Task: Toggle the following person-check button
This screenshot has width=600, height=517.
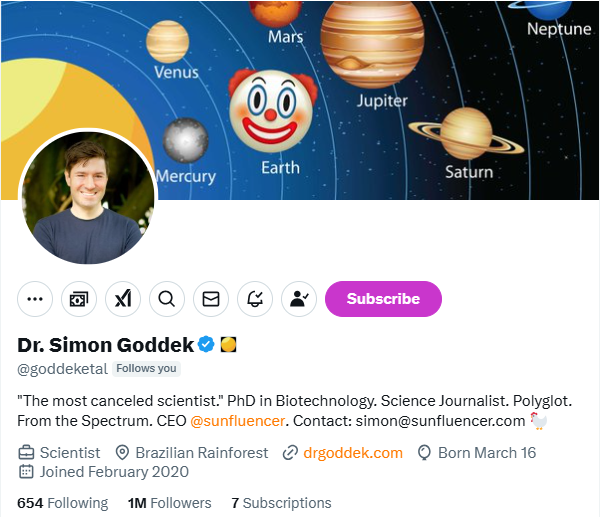Action: point(299,298)
